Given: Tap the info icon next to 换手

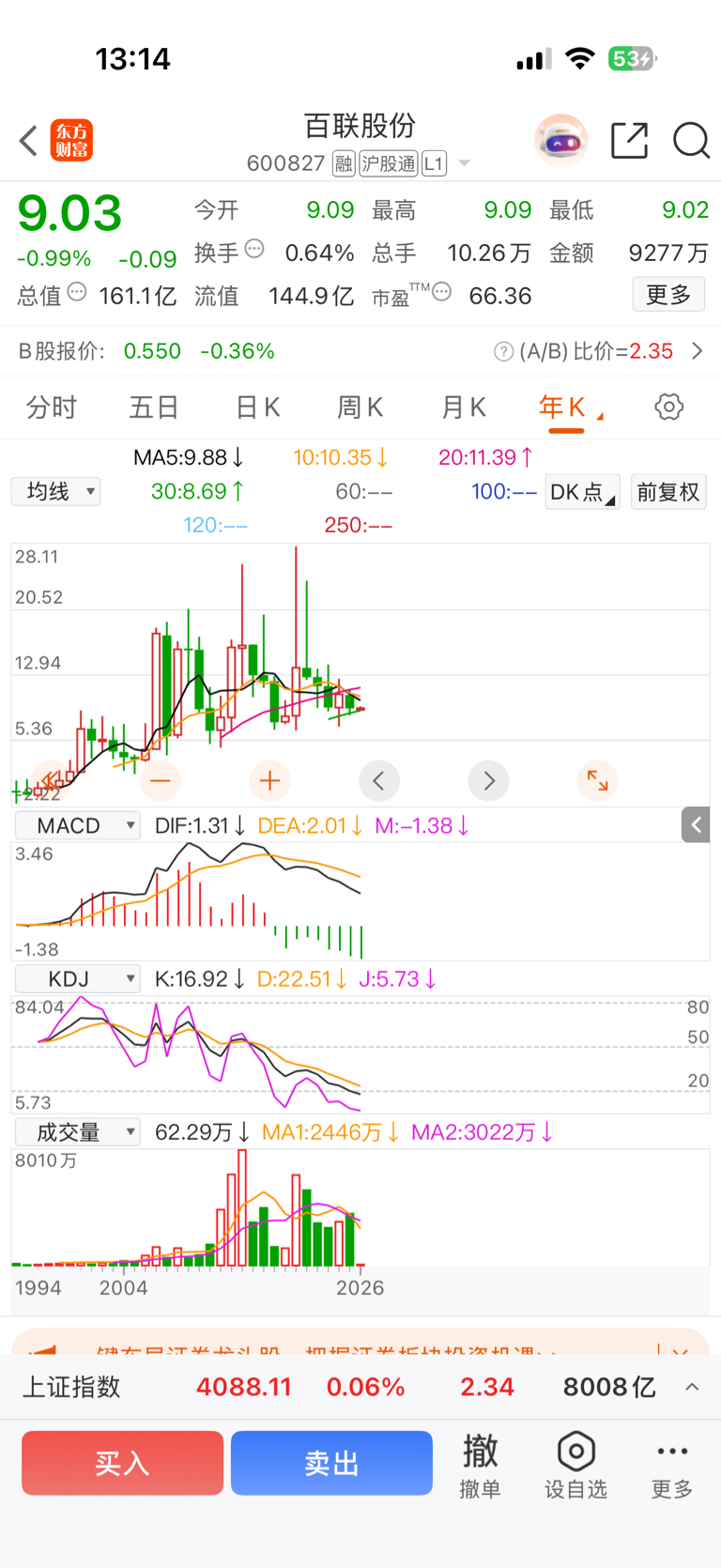Looking at the screenshot, I should click(x=254, y=249).
